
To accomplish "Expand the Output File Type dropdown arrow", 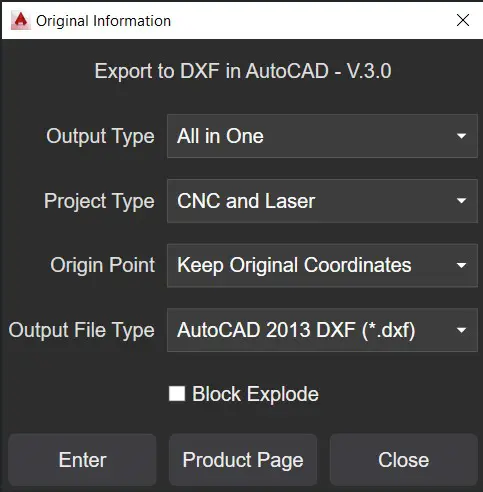I will [x=461, y=330].
